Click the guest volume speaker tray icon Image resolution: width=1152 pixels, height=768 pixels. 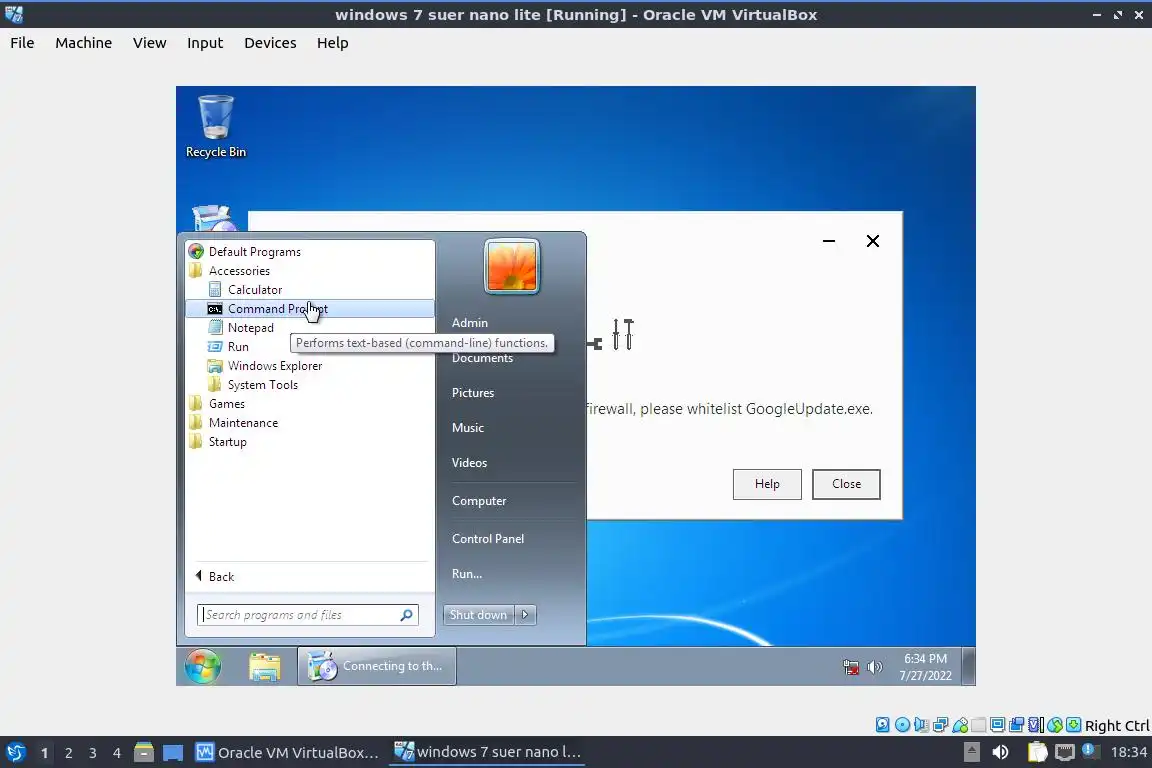pos(874,667)
